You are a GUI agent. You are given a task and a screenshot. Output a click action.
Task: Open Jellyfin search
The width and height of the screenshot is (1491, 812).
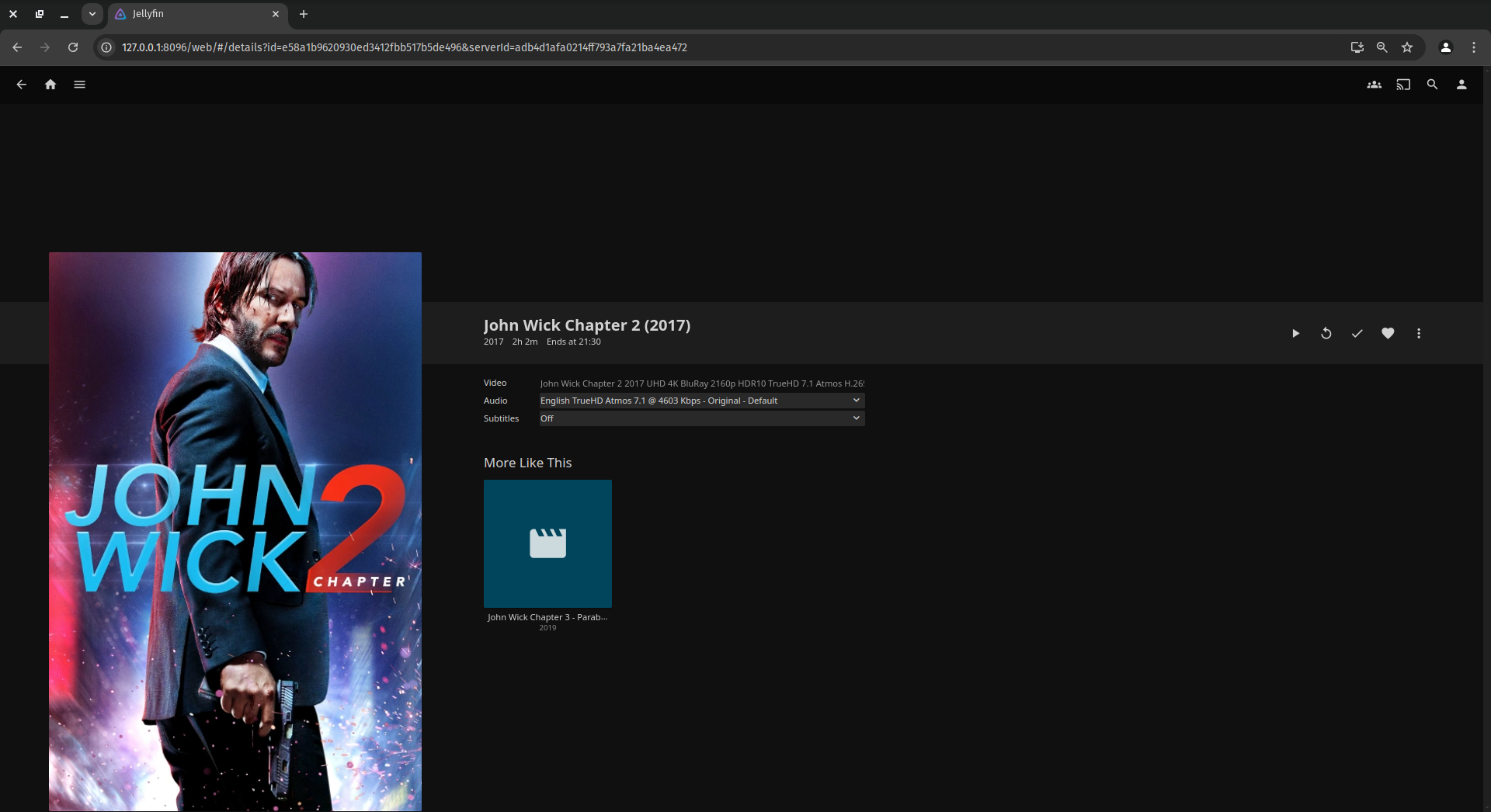(x=1432, y=85)
